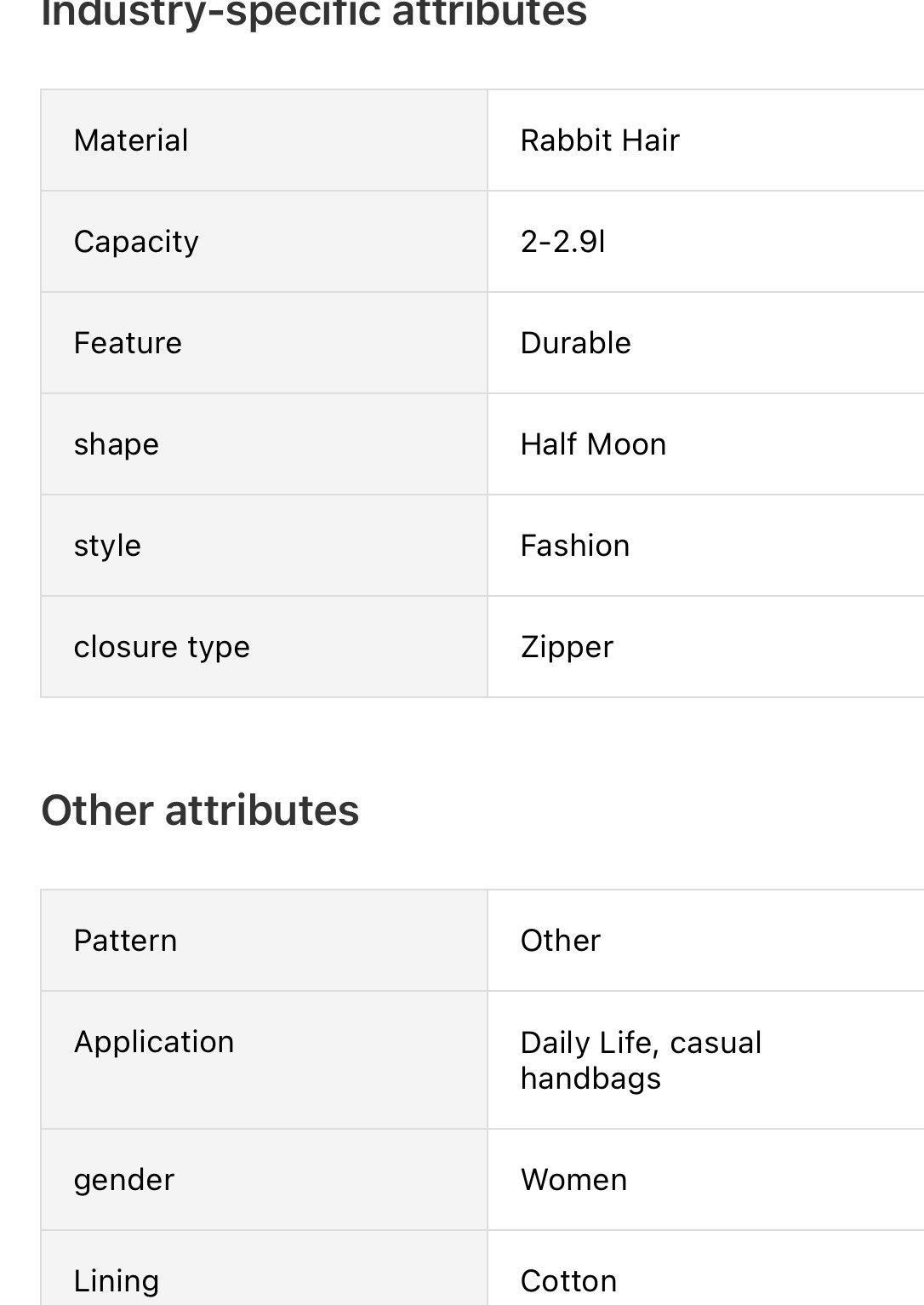The height and width of the screenshot is (1305, 924).
Task: Select Daily Life, casual handbags value
Action: tap(641, 1061)
